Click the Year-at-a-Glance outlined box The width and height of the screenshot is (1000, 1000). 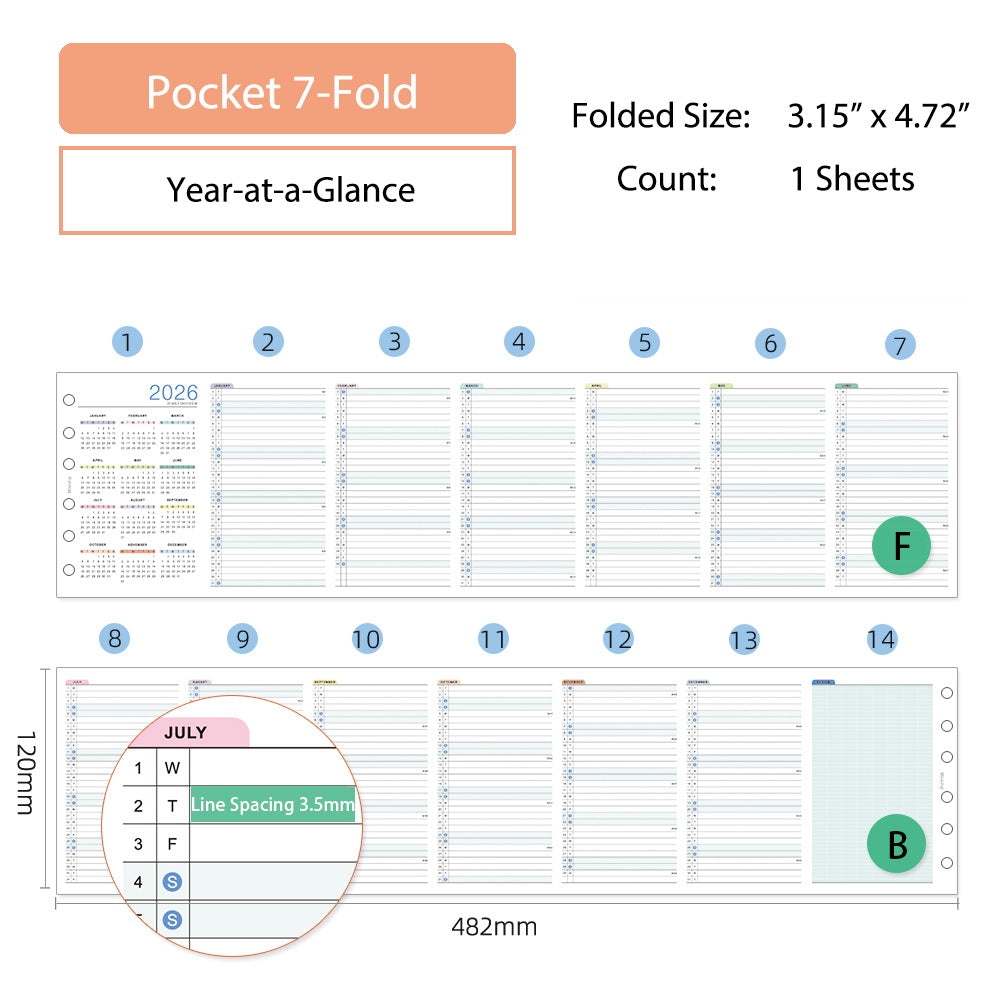click(x=287, y=190)
